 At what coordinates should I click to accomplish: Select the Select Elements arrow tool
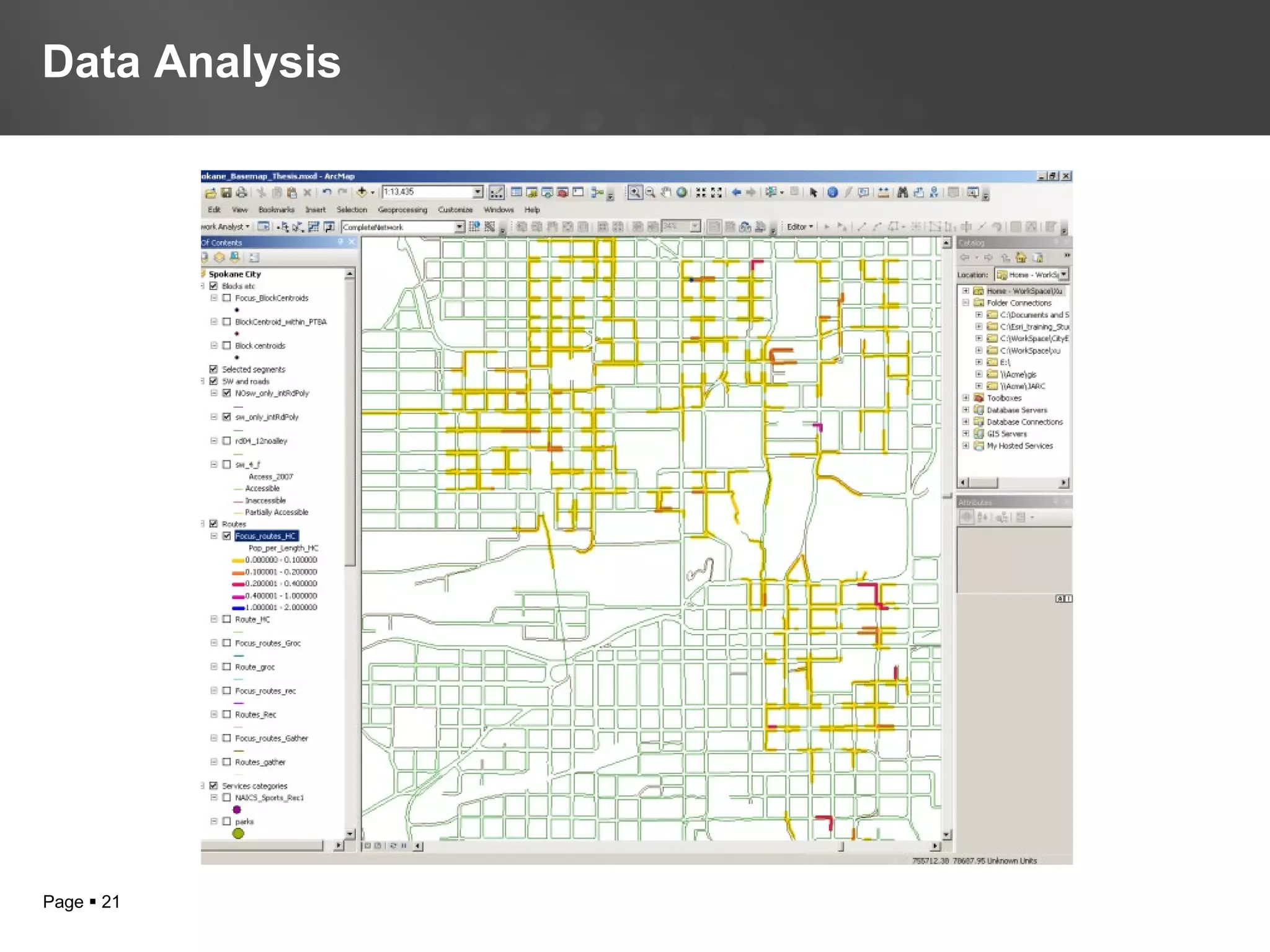tap(814, 193)
